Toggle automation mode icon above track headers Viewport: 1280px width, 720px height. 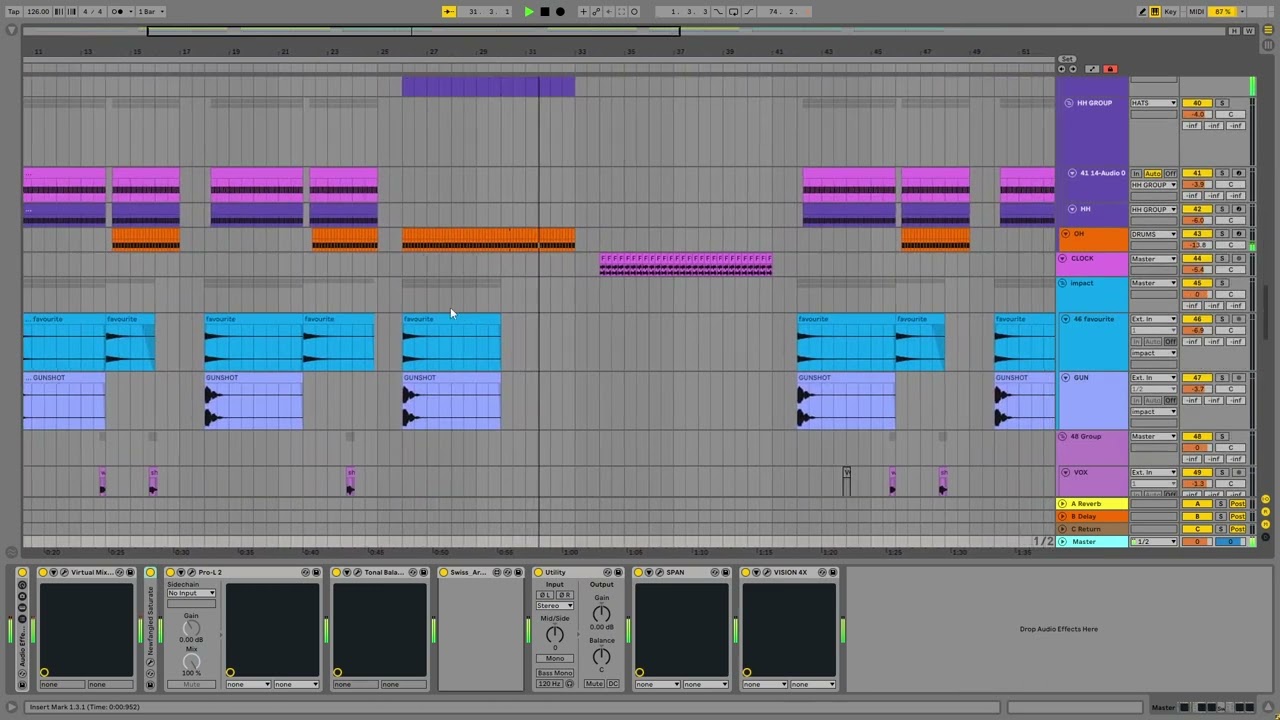click(1092, 69)
